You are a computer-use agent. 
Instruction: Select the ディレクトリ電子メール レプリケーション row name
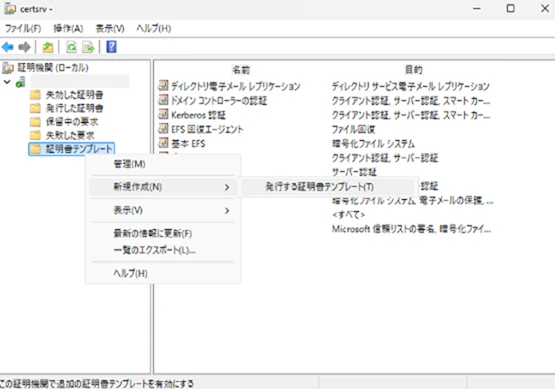click(x=236, y=86)
